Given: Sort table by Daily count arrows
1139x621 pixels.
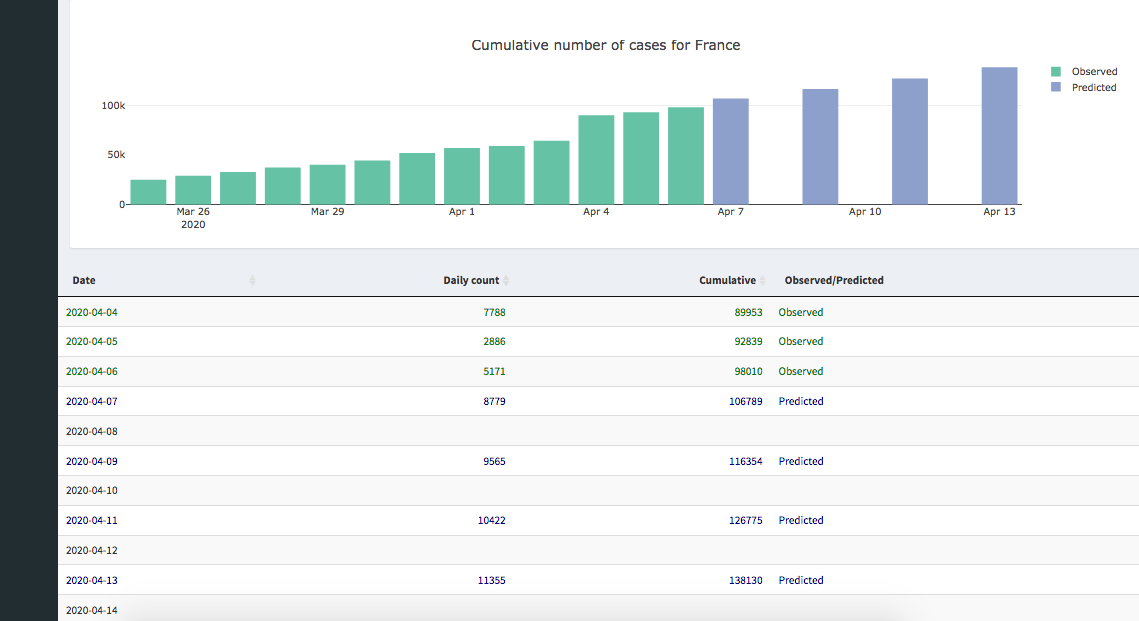Looking at the screenshot, I should click(x=506, y=281).
